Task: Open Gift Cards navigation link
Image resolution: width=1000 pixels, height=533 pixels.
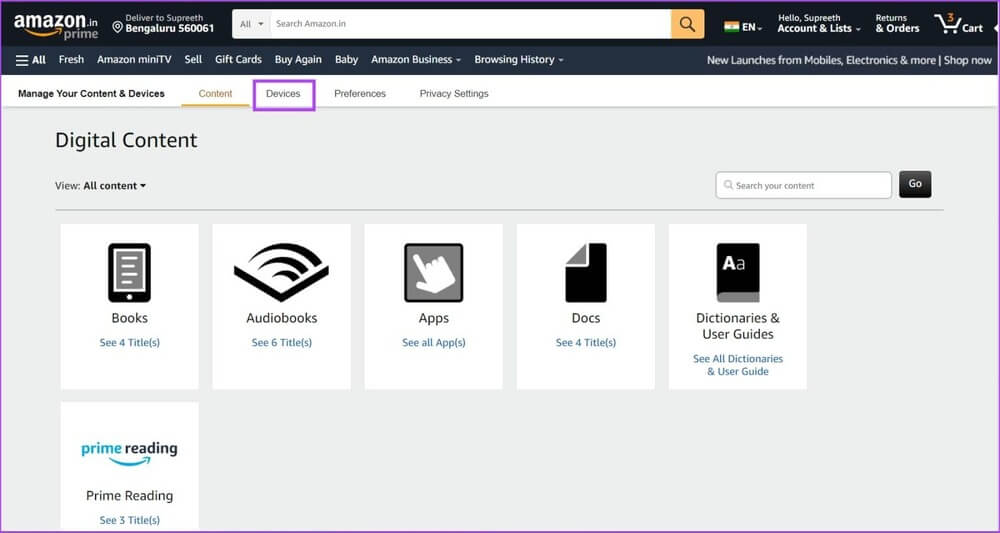Action: coord(239,60)
